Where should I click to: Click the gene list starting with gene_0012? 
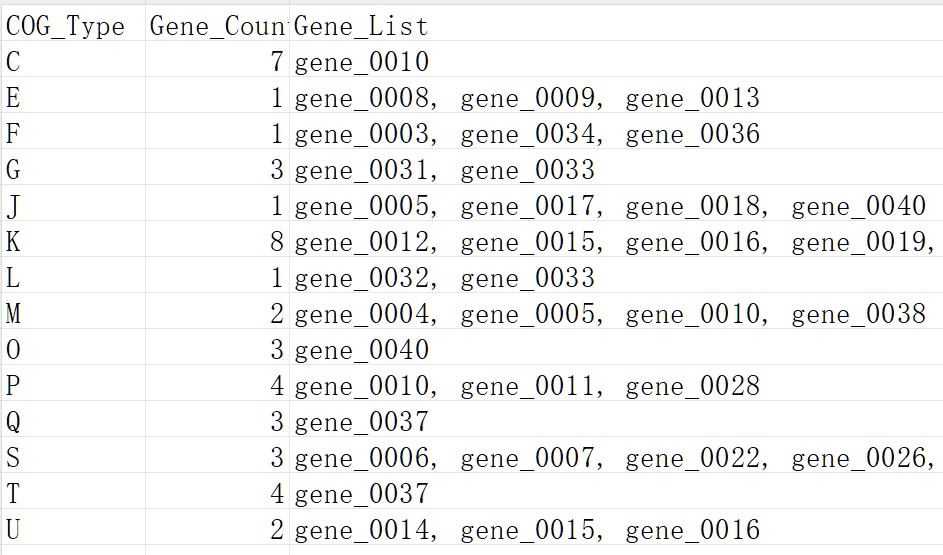[x=614, y=242]
